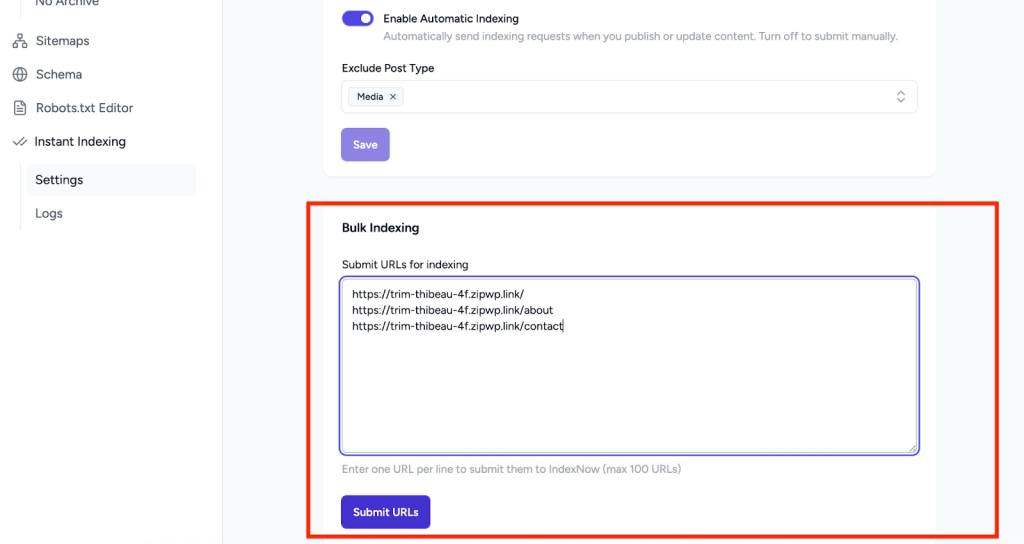1024x544 pixels.
Task: Click the Schema globe icon
Action: point(20,74)
